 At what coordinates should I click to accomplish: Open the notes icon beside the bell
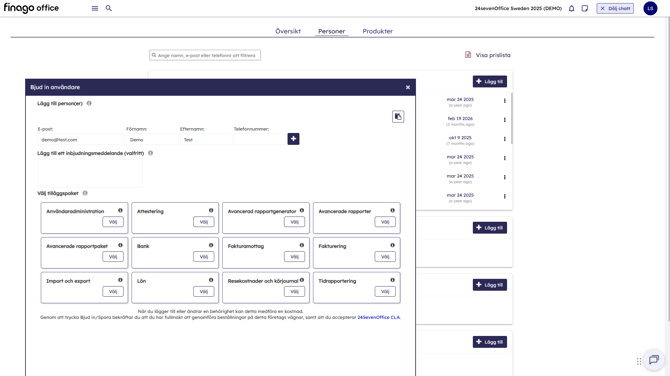click(585, 8)
